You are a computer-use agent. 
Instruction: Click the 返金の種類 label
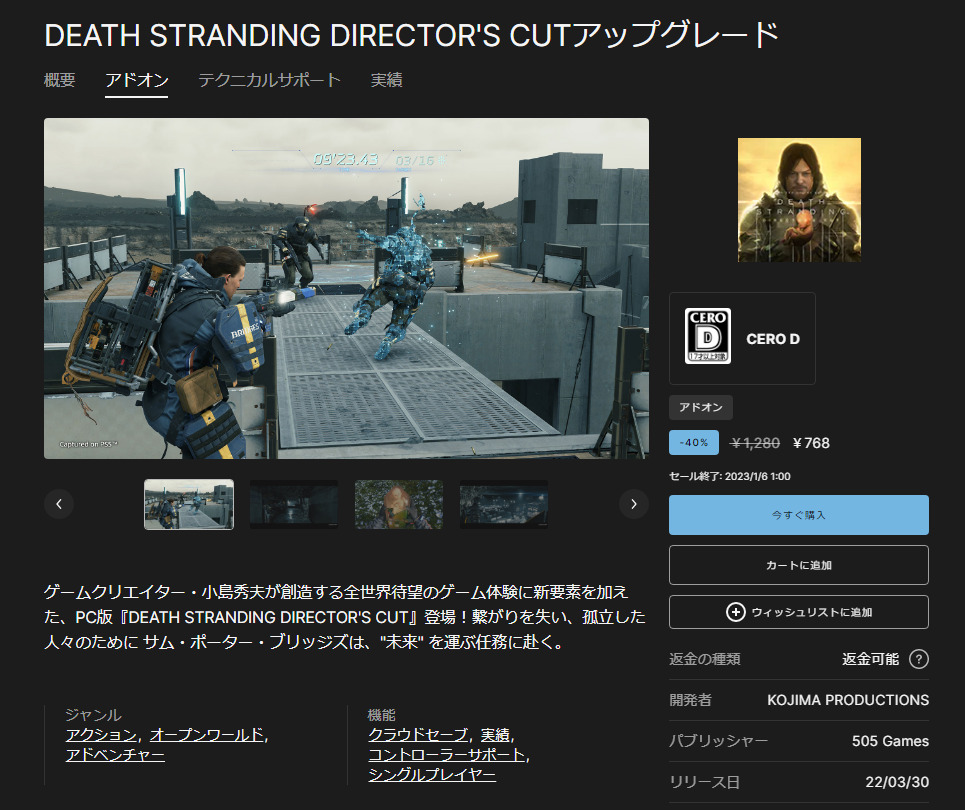pyautogui.click(x=705, y=659)
